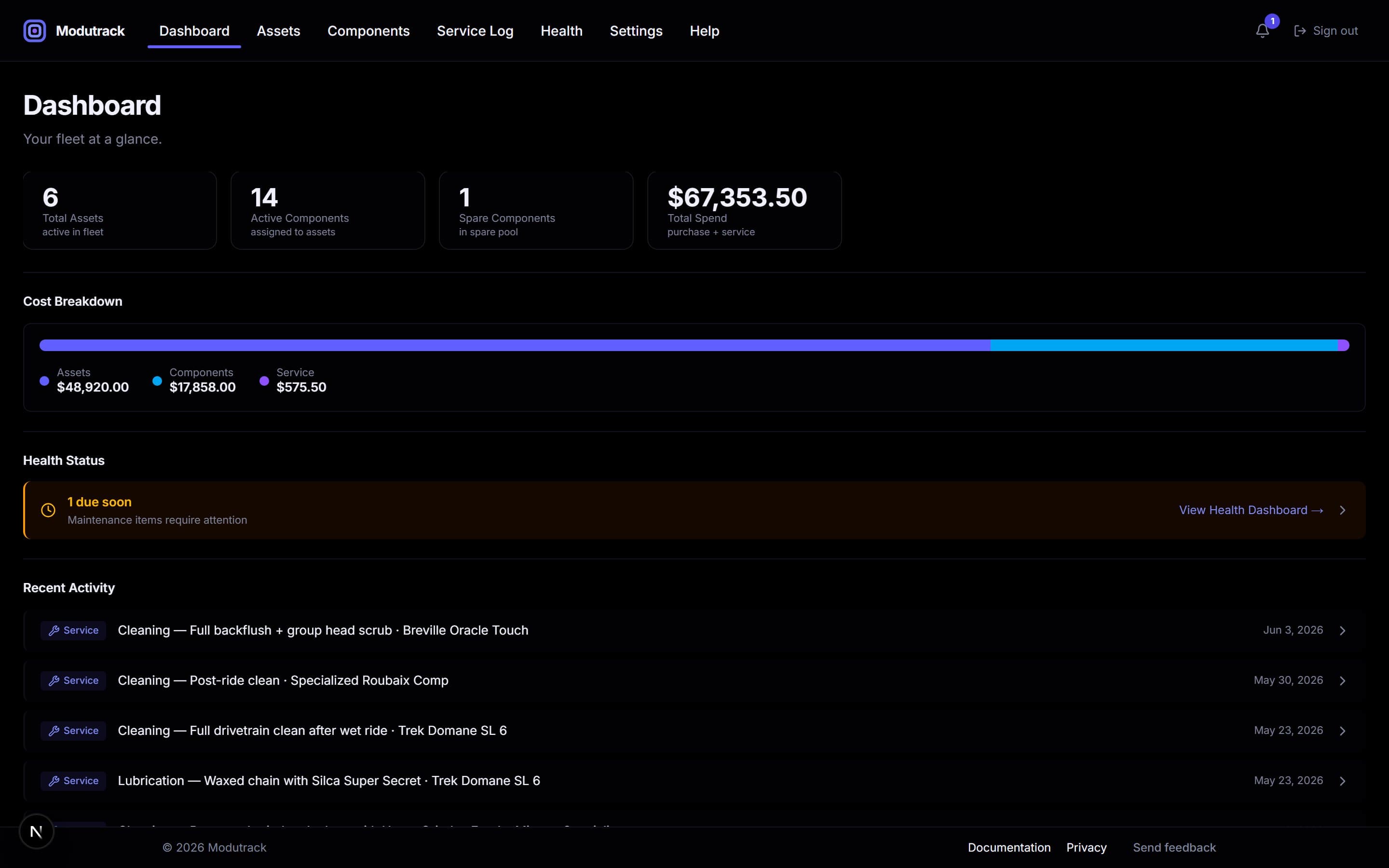Click the '© 2026 Modutrack' footer text
This screenshot has width=1389, height=868.
point(214,847)
